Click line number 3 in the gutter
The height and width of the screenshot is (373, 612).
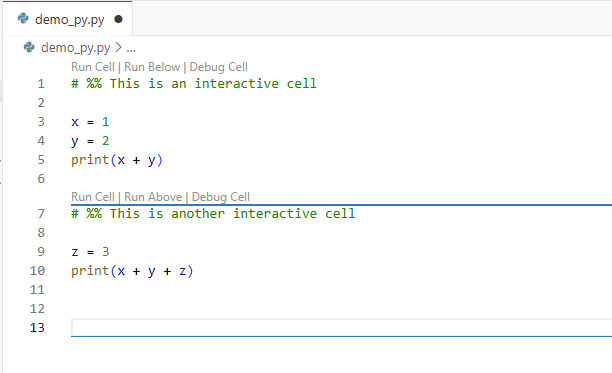pyautogui.click(x=41, y=122)
